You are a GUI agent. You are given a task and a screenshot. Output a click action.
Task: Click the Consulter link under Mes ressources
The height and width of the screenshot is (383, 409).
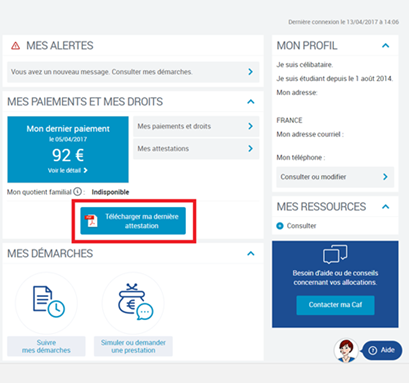coord(301,226)
